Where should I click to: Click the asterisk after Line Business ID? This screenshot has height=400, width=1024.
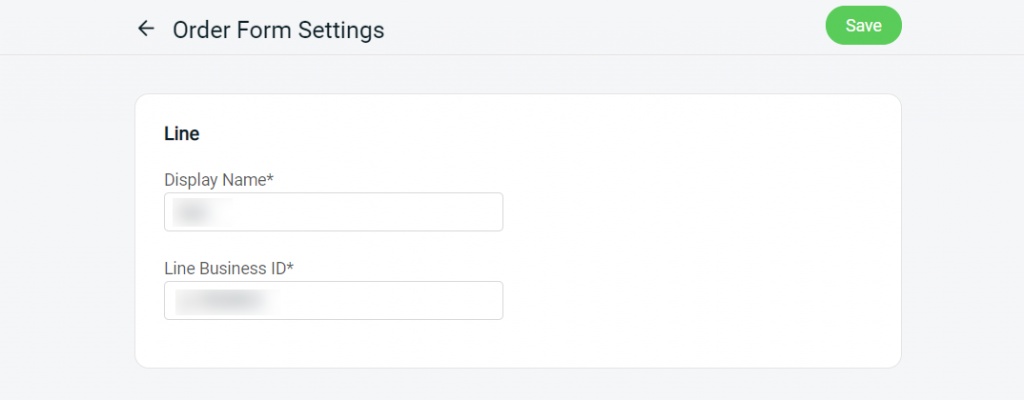(303, 267)
